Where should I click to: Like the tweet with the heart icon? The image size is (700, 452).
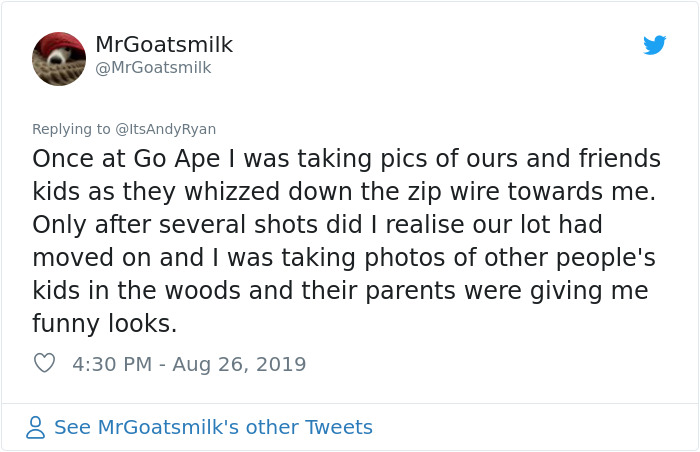click(x=44, y=364)
